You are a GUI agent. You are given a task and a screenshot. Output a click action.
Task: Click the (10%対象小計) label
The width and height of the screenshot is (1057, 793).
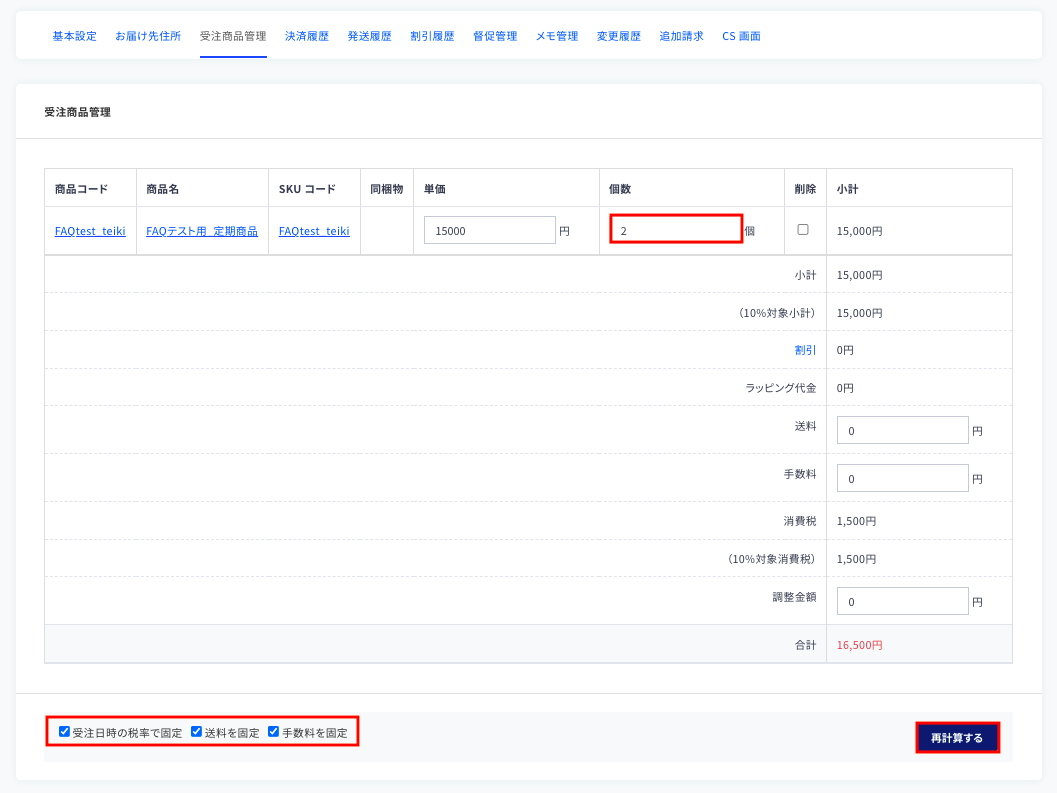777,313
